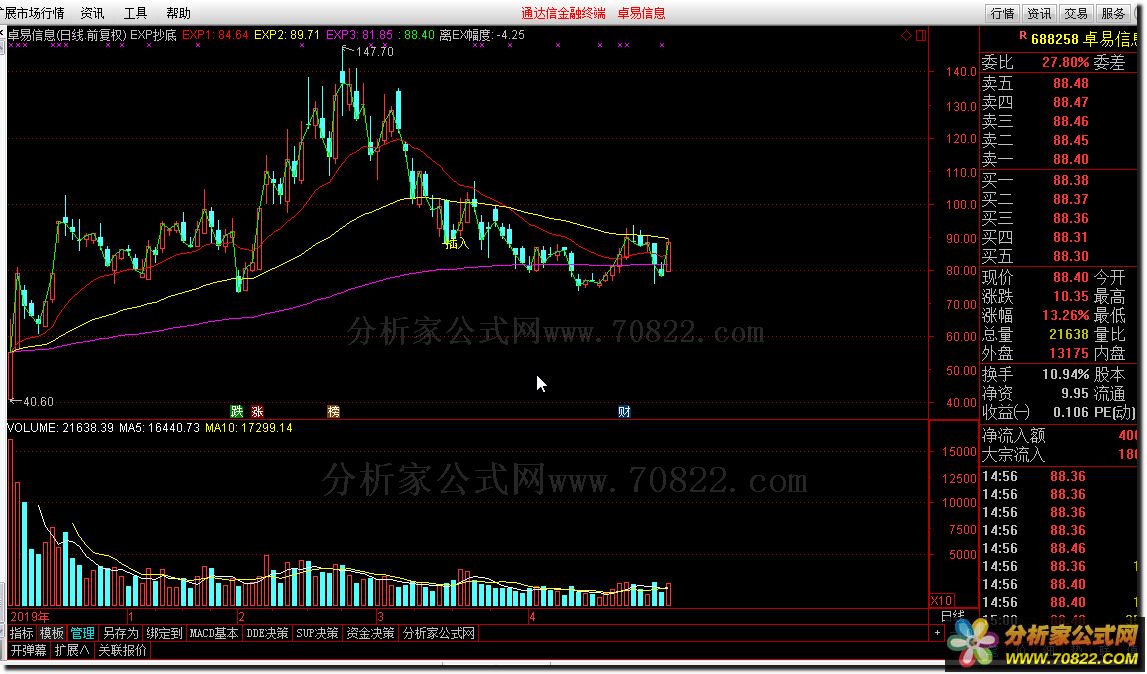Click the 榜 marker below chart

pos(334,411)
